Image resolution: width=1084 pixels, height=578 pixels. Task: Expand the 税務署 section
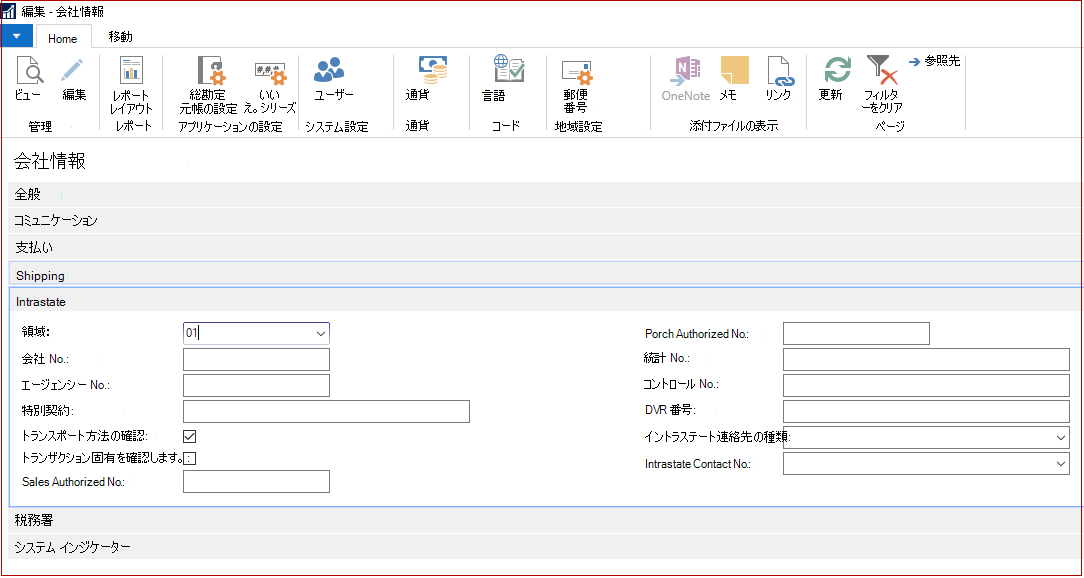pos(545,521)
